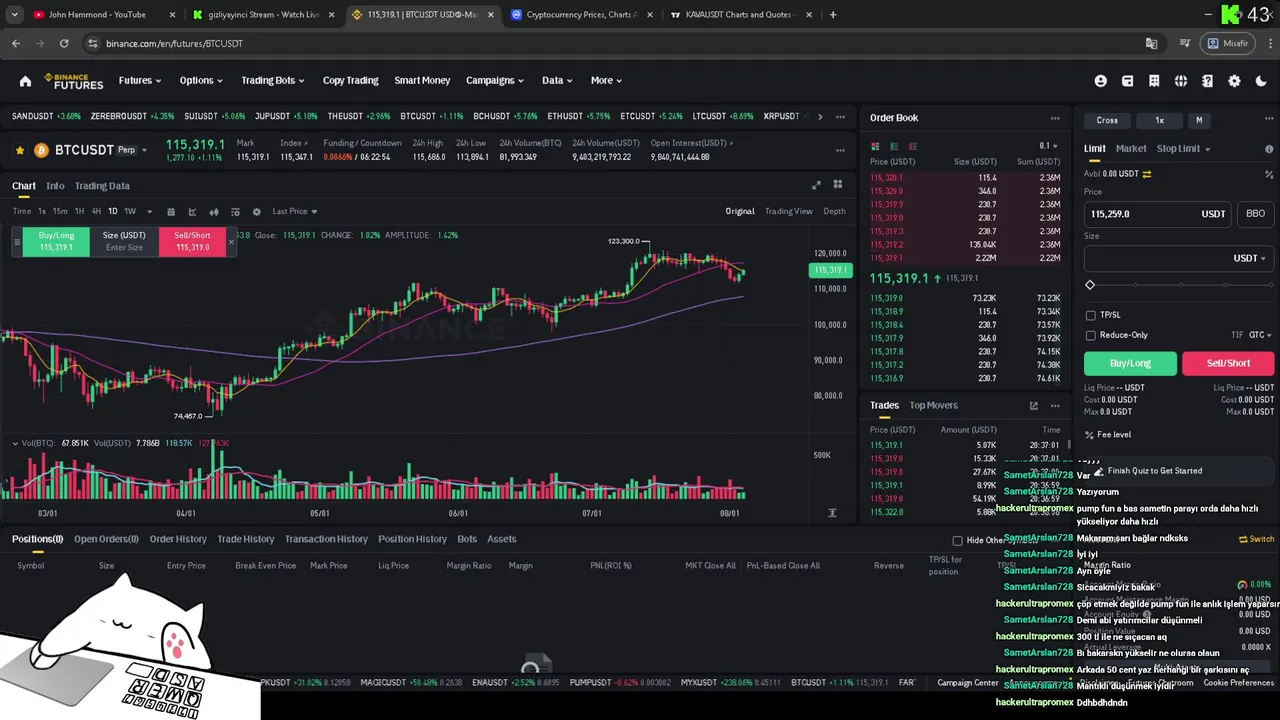
Task: Expand the Stop Limit order type dropdown
Action: point(1183,149)
